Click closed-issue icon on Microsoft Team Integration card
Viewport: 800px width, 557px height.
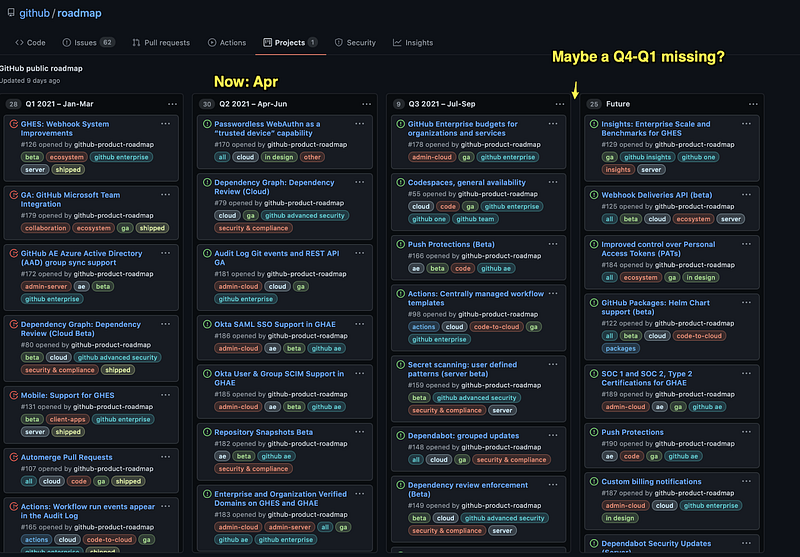point(14,195)
